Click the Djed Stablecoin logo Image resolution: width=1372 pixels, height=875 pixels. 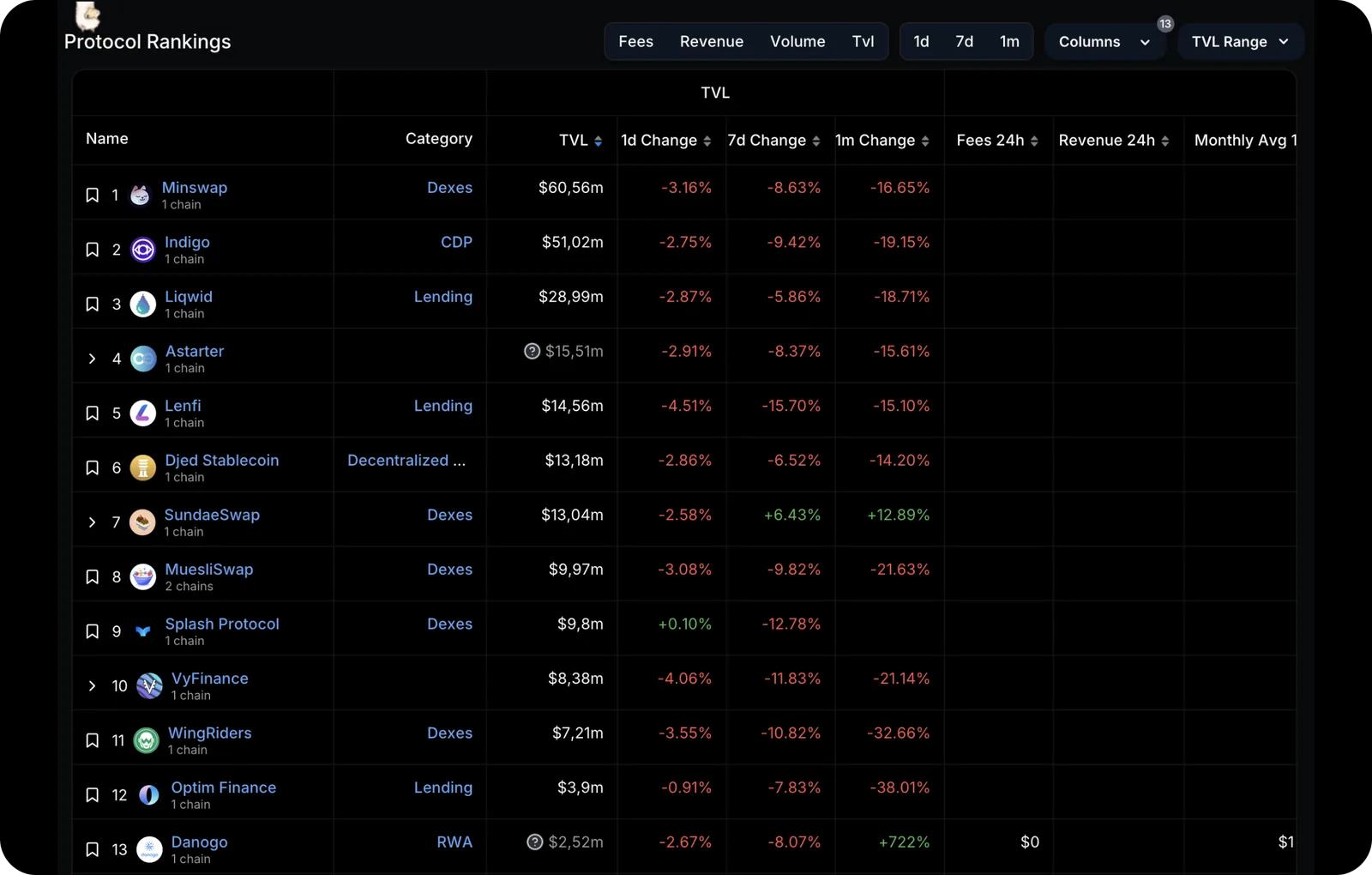(143, 468)
